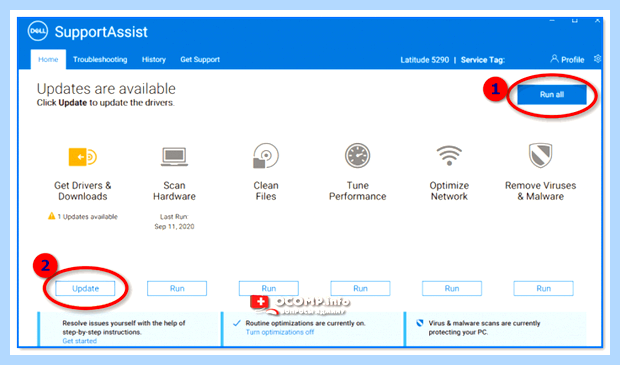The height and width of the screenshot is (365, 620).
Task: Click the Turn optimizations off link
Action: (x=280, y=332)
